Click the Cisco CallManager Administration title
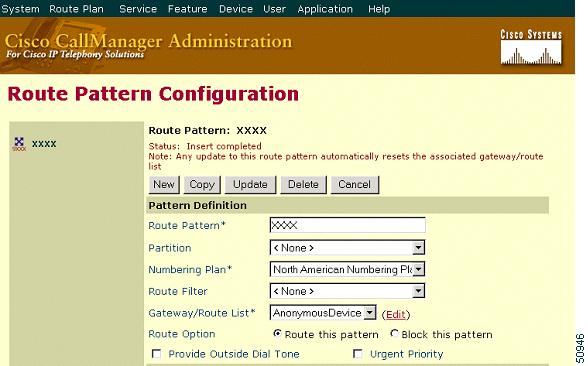 coord(148,41)
